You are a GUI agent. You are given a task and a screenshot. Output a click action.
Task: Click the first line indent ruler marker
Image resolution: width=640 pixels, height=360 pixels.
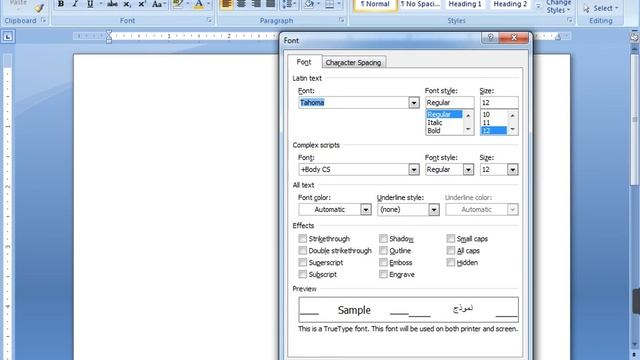(x=109, y=33)
